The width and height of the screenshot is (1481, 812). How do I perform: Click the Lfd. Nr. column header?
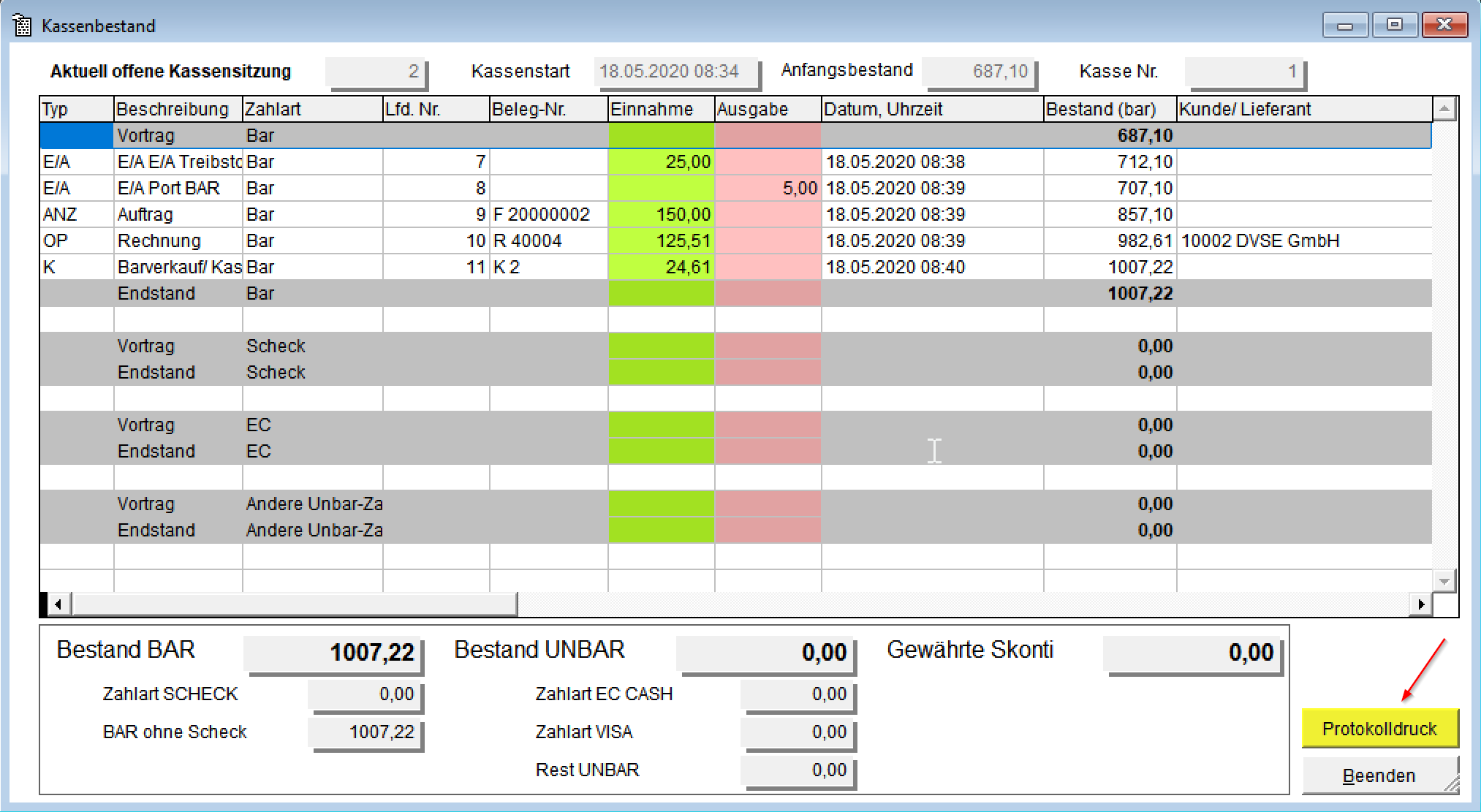(436, 109)
